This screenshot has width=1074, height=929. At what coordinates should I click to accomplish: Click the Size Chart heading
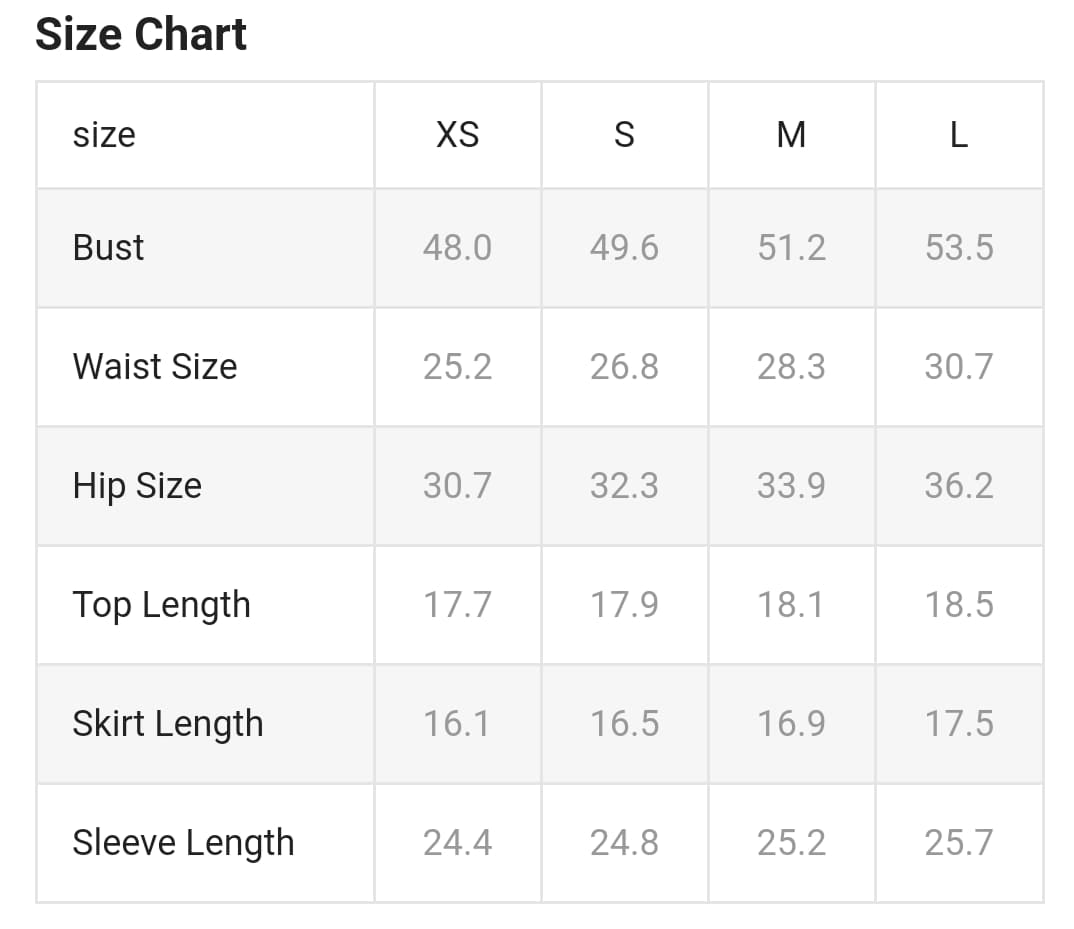point(141,35)
